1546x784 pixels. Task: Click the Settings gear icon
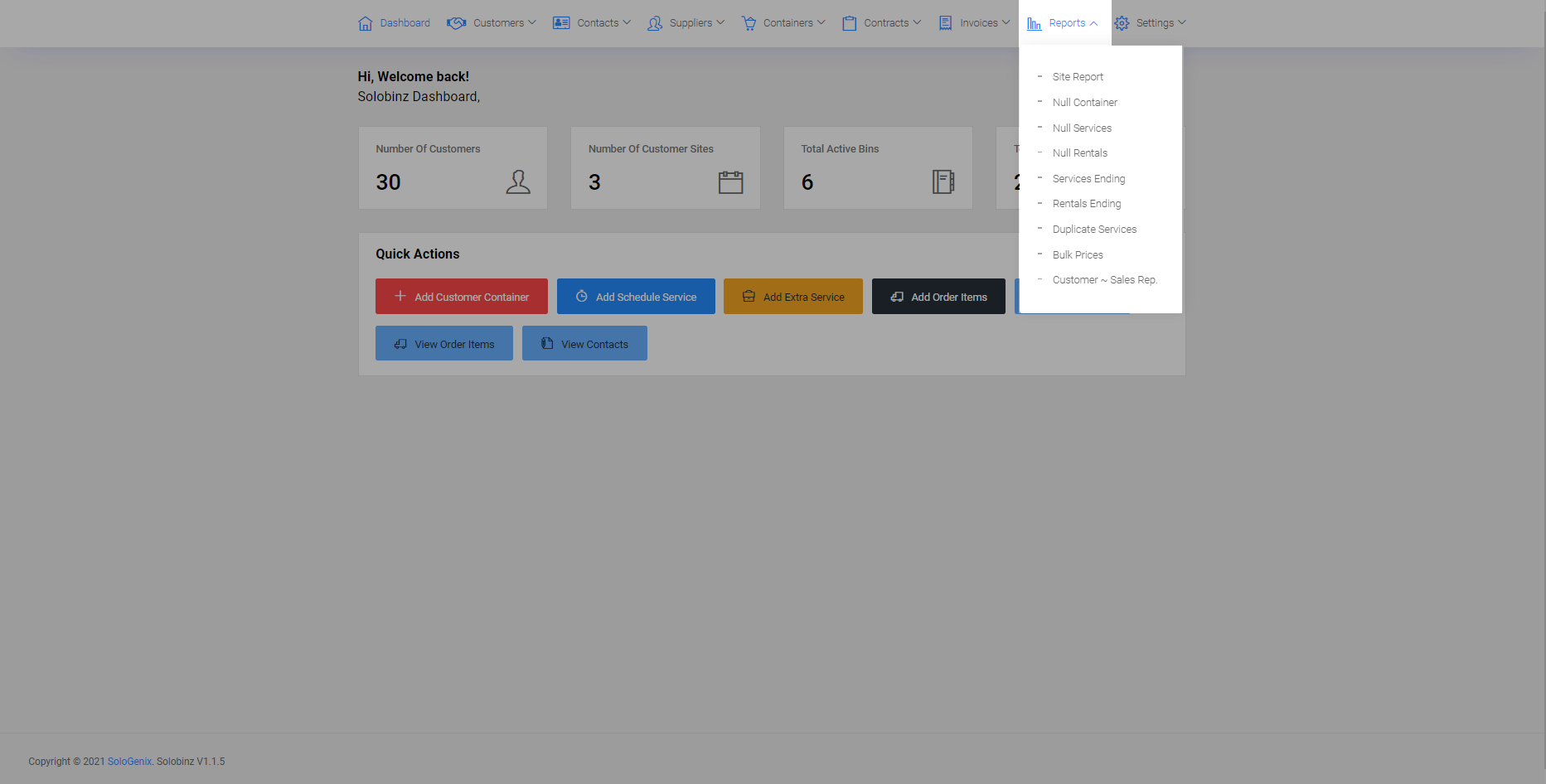1122,23
